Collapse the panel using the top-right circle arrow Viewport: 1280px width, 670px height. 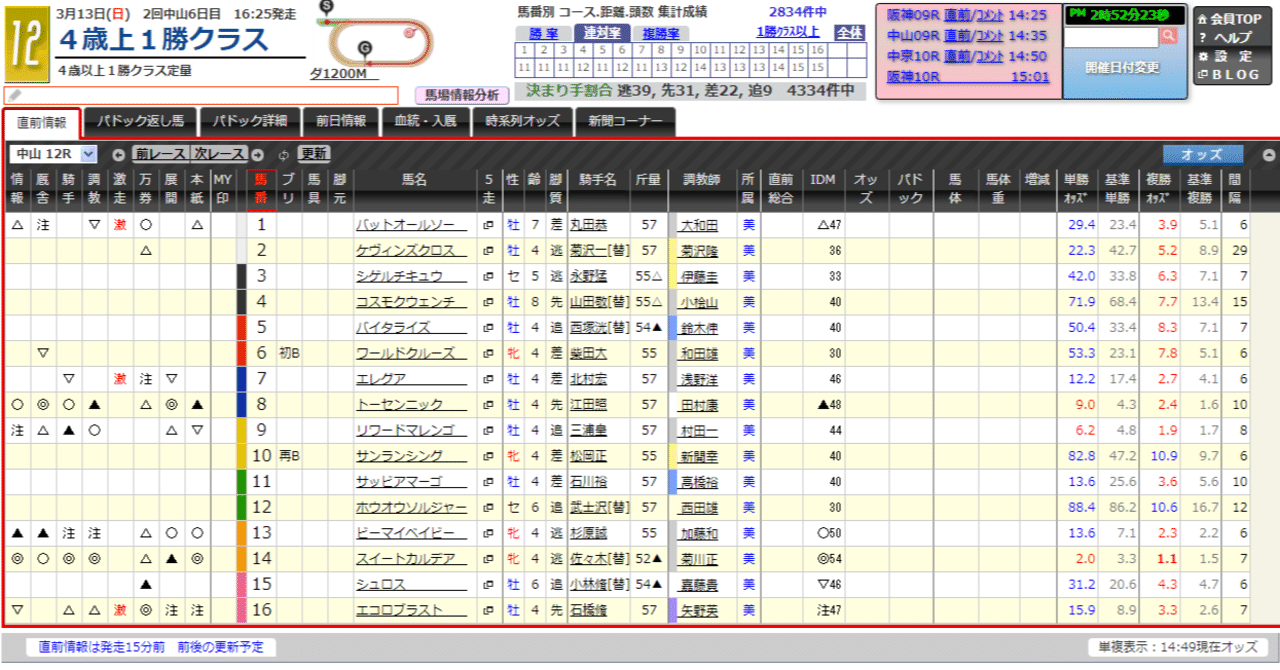(x=1268, y=155)
